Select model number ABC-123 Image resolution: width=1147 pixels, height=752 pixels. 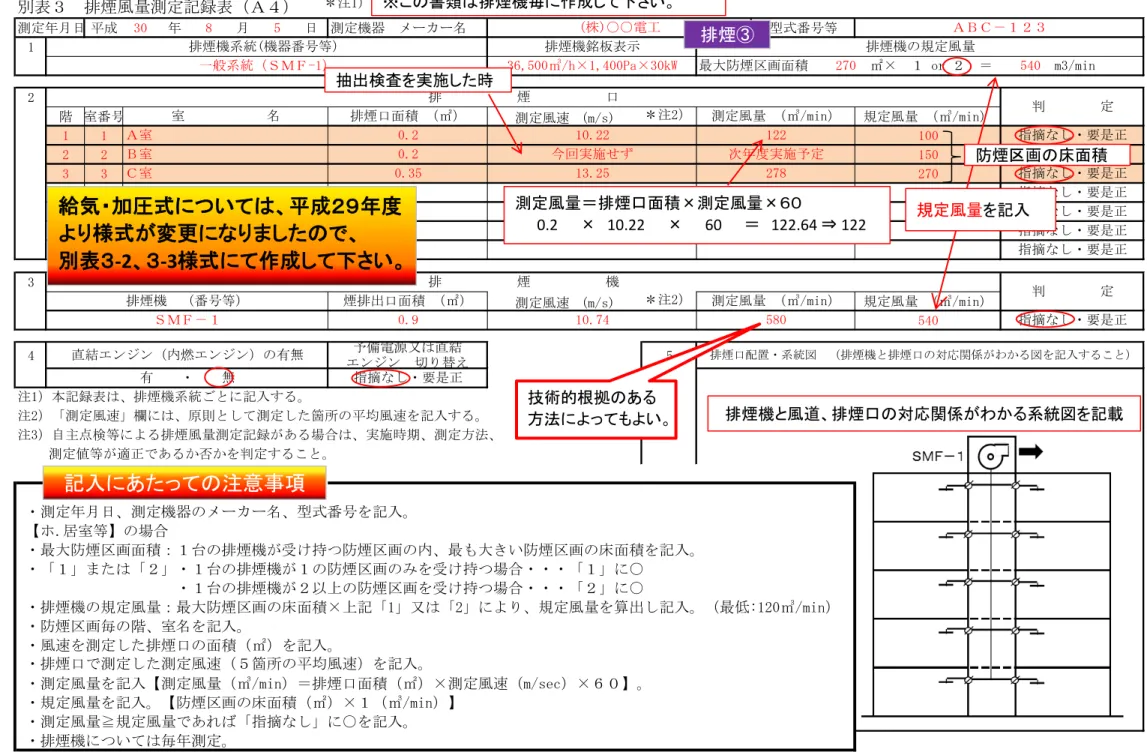coord(999,28)
